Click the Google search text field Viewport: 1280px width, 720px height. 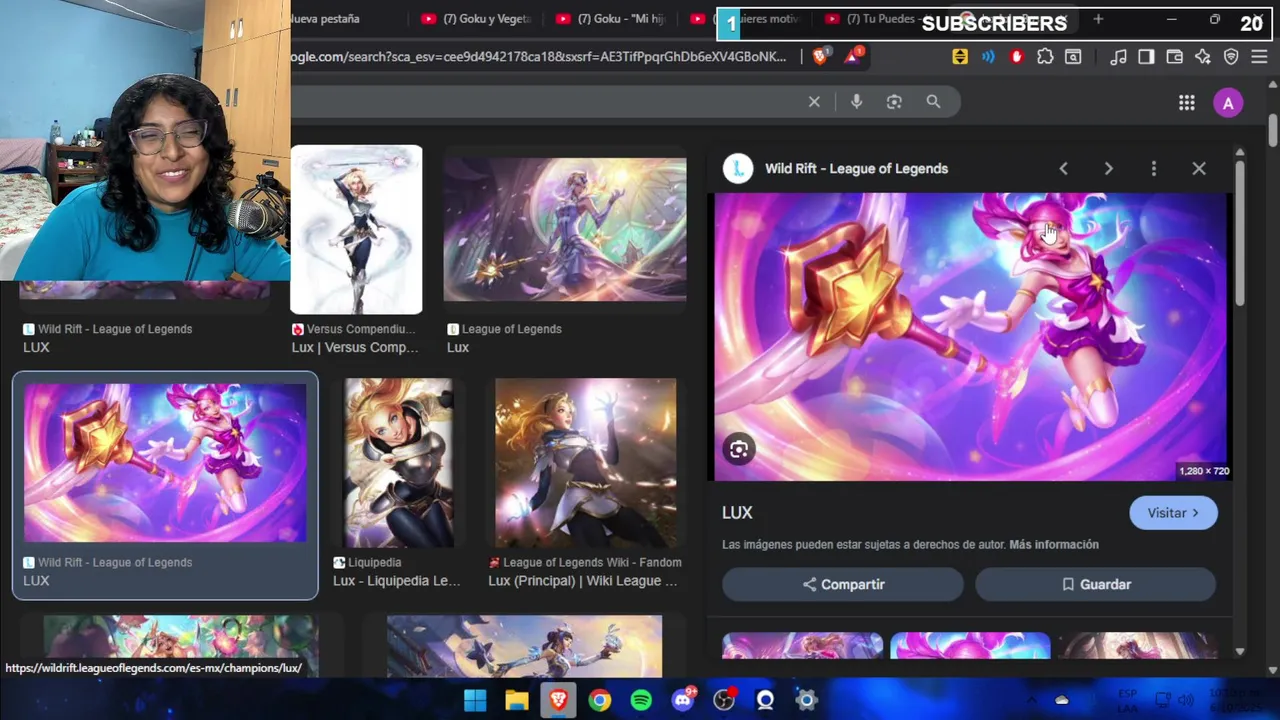pyautogui.click(x=545, y=102)
